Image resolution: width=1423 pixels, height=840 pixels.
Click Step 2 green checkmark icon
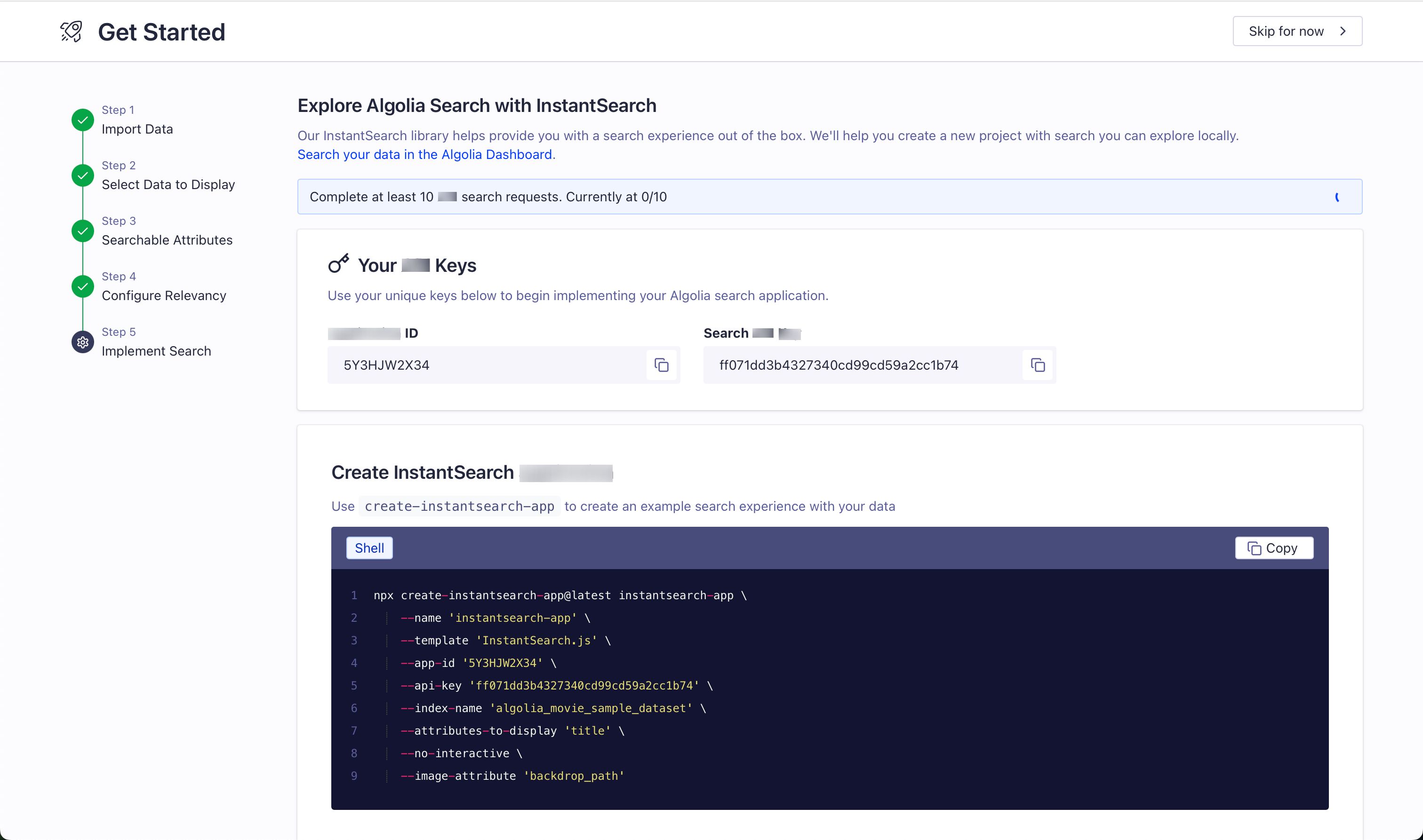point(83,175)
